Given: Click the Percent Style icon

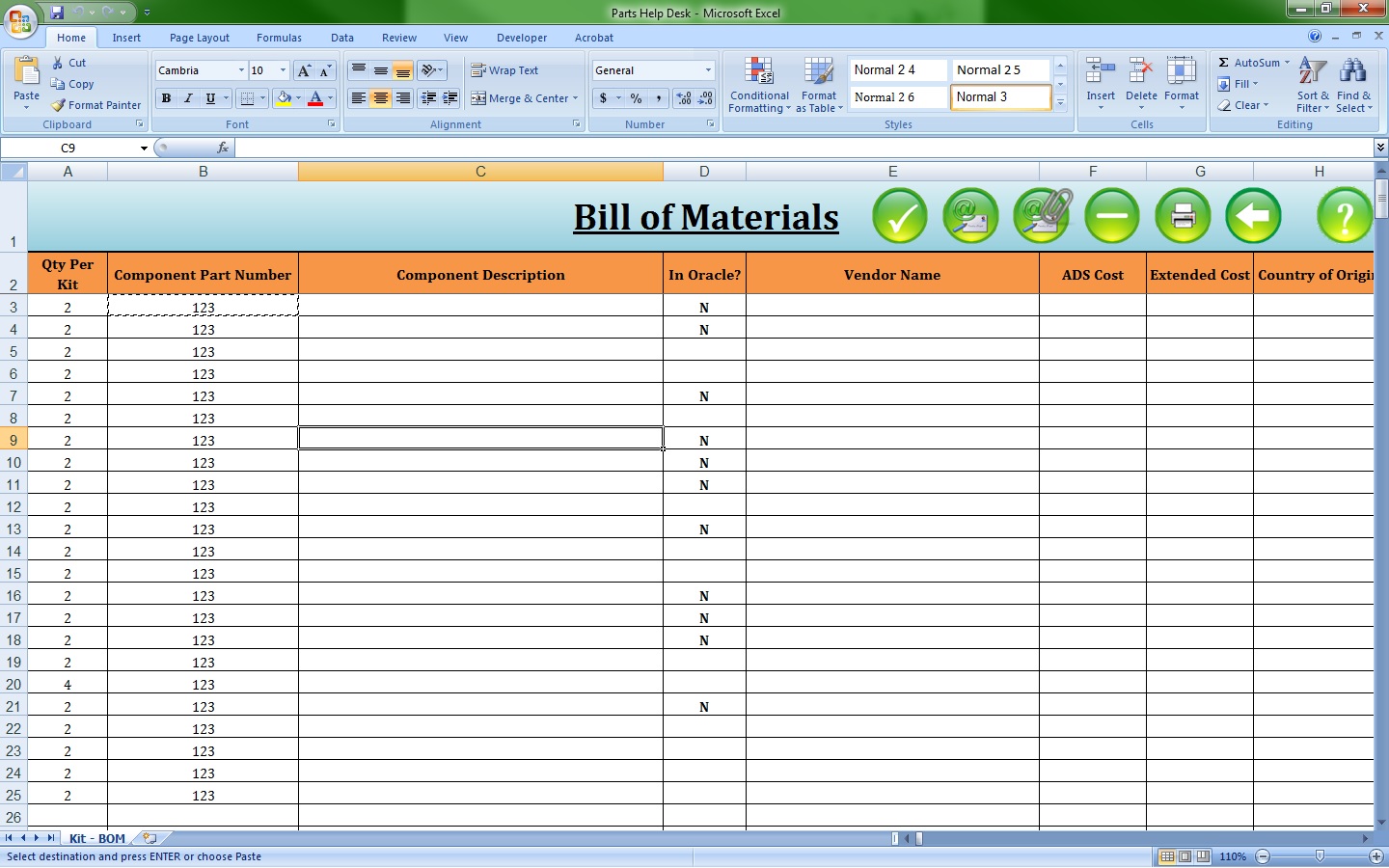Looking at the screenshot, I should pyautogui.click(x=636, y=98).
